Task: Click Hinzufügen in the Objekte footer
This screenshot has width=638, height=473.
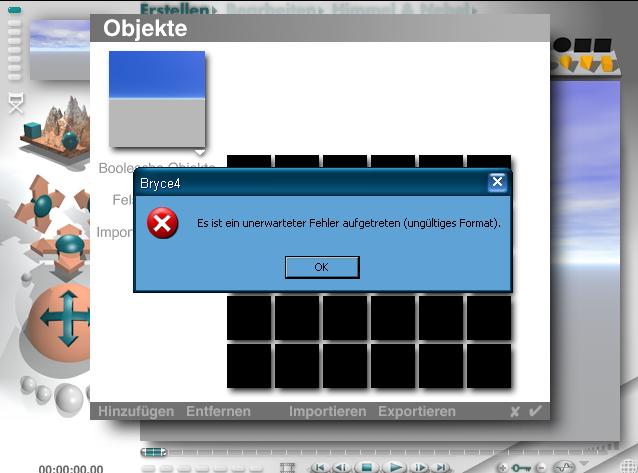Action: point(136,411)
